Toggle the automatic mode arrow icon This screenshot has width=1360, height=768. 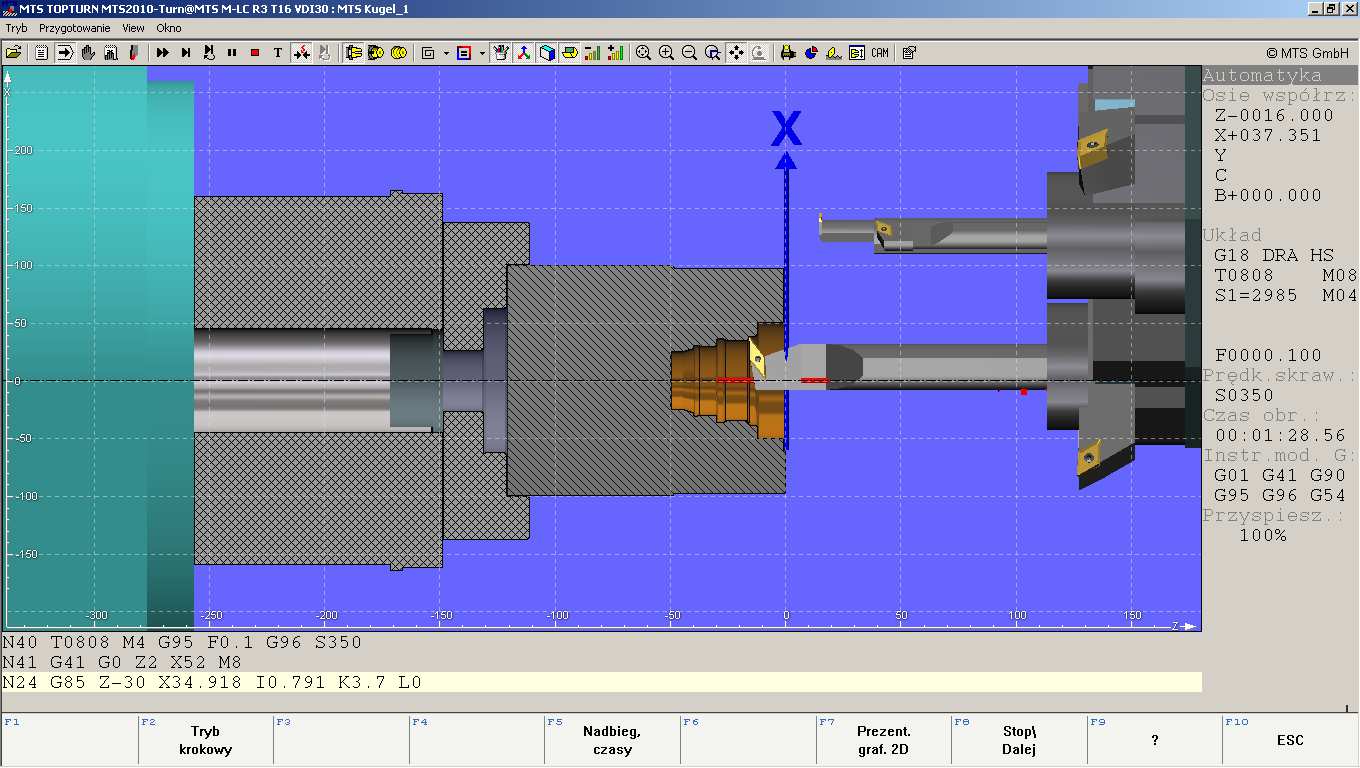[x=64, y=52]
